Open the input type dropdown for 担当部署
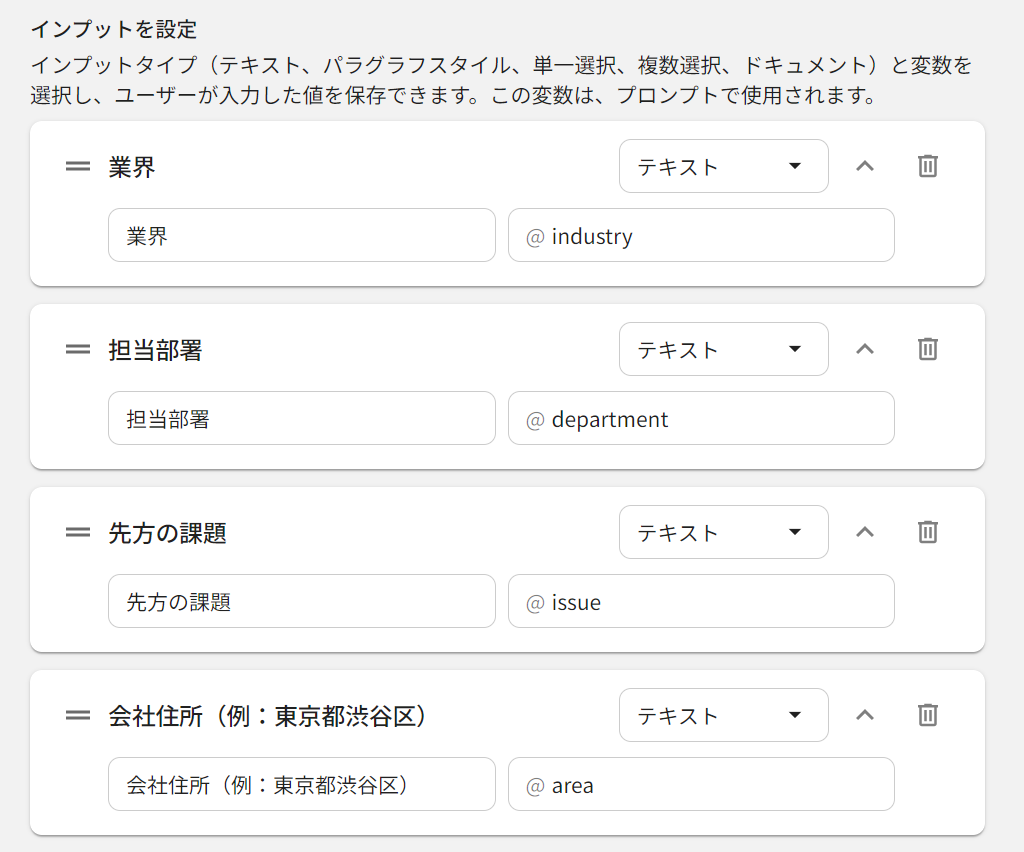This screenshot has width=1024, height=852. click(723, 349)
